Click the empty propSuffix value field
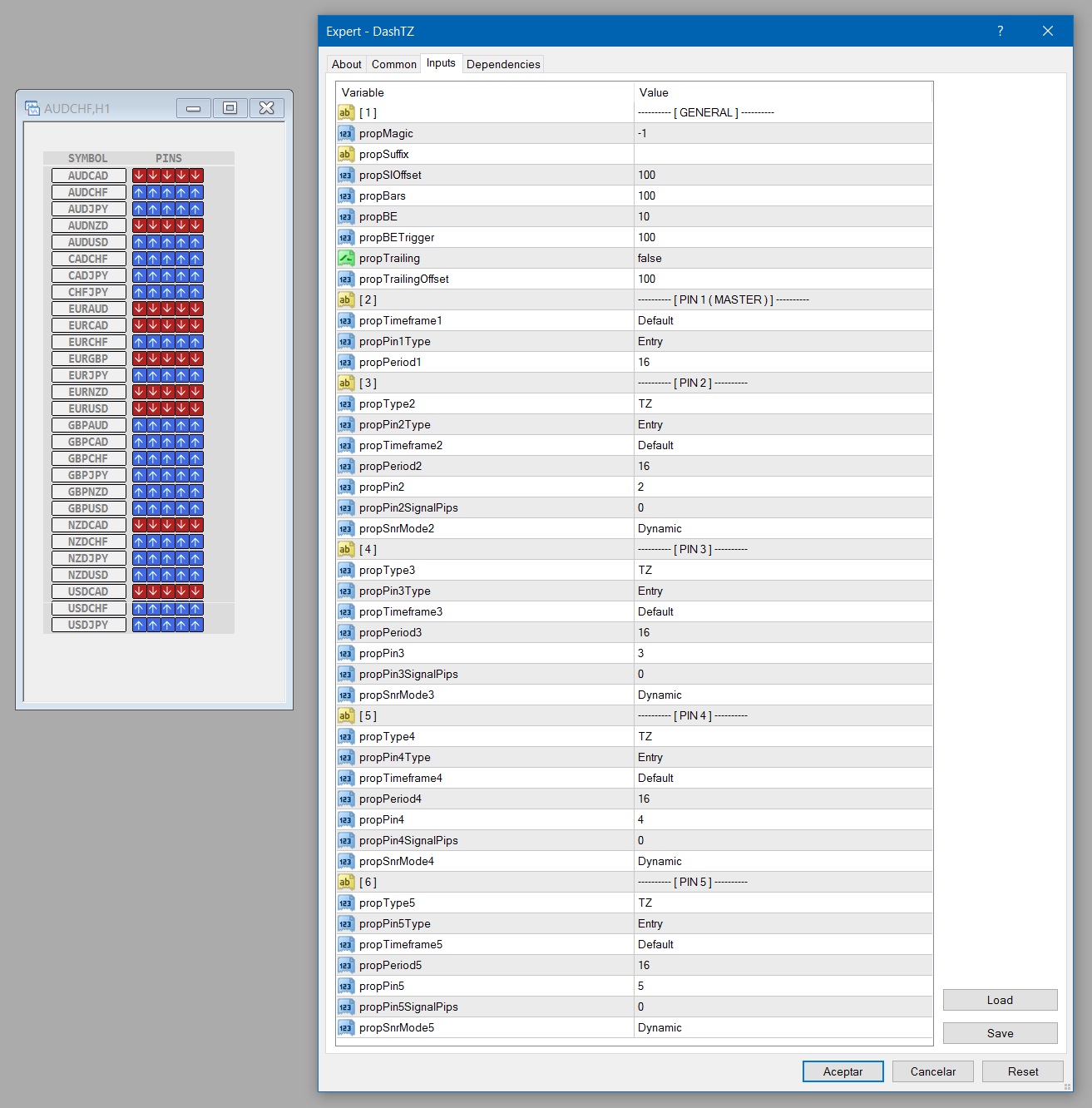 click(783, 154)
